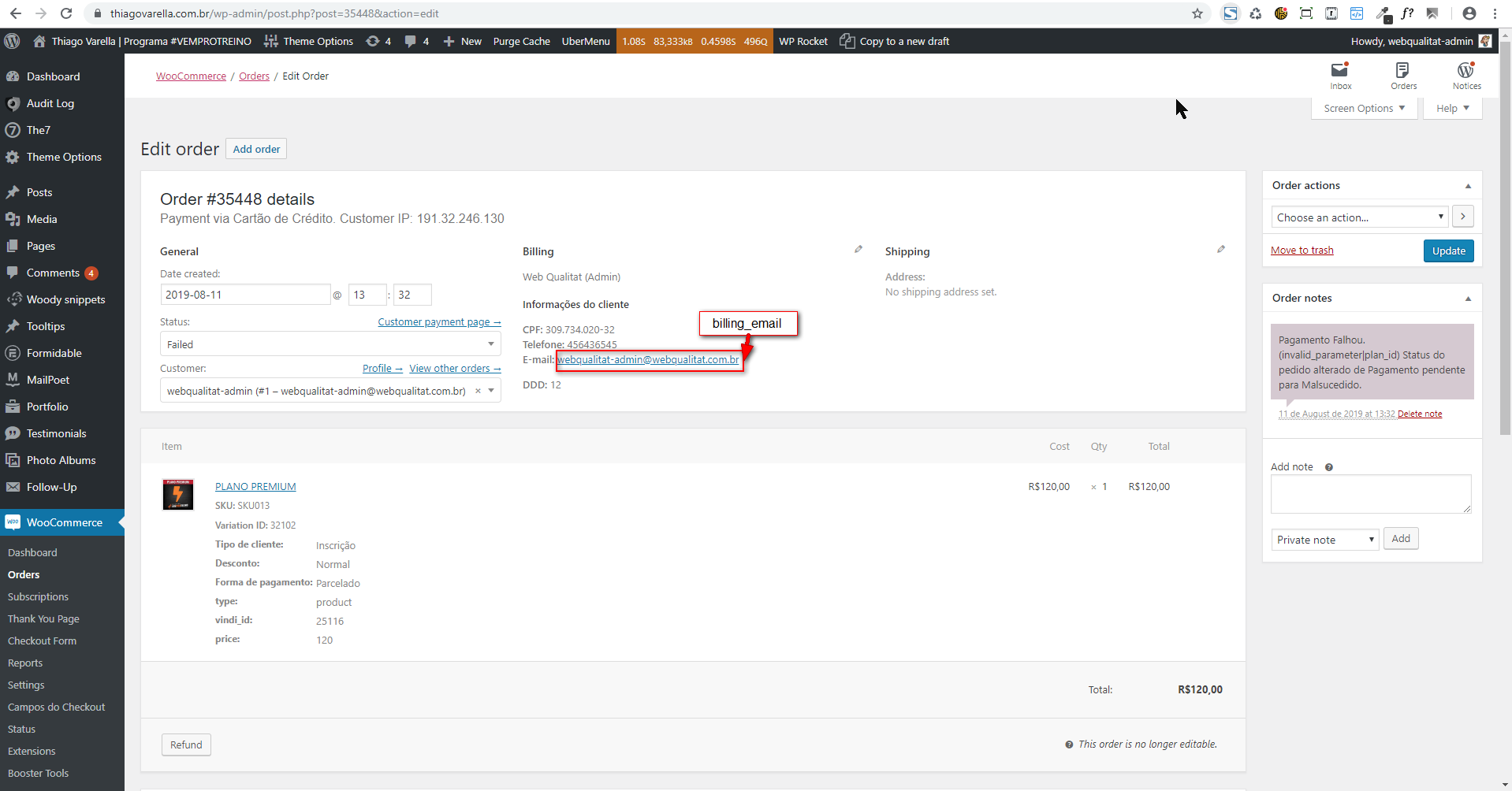This screenshot has width=1512, height=791.
Task: Collapse the Order notes panel
Action: coord(1468,299)
